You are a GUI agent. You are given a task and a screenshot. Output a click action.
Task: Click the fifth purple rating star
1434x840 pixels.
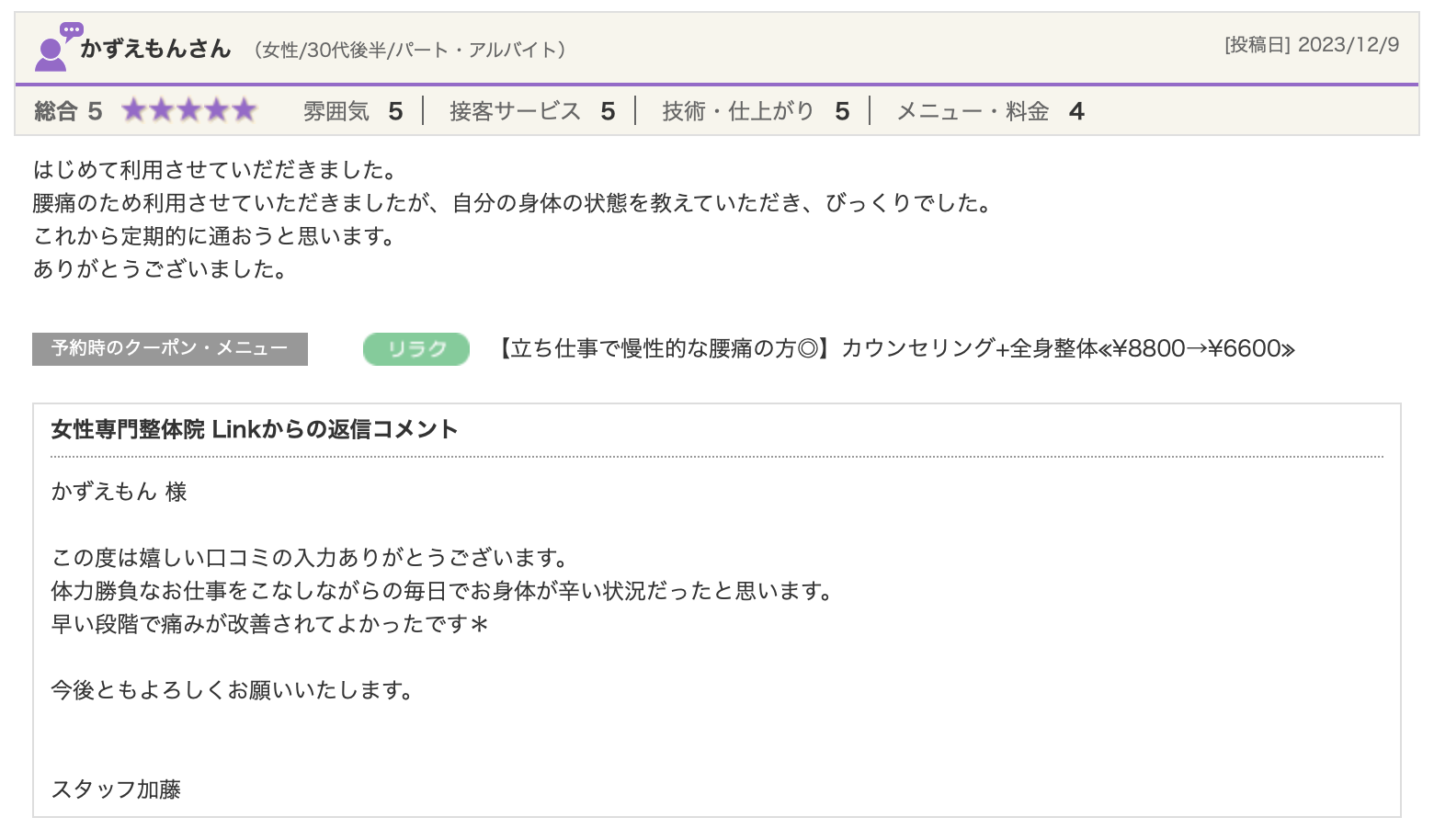tap(244, 110)
